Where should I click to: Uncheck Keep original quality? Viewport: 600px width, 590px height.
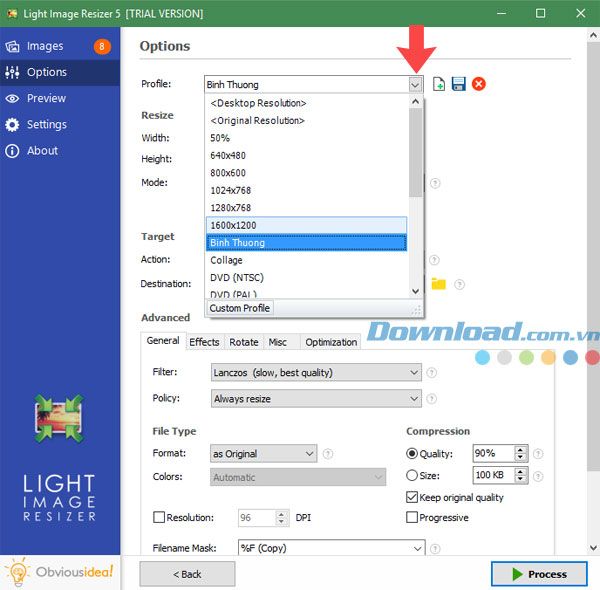[x=412, y=497]
